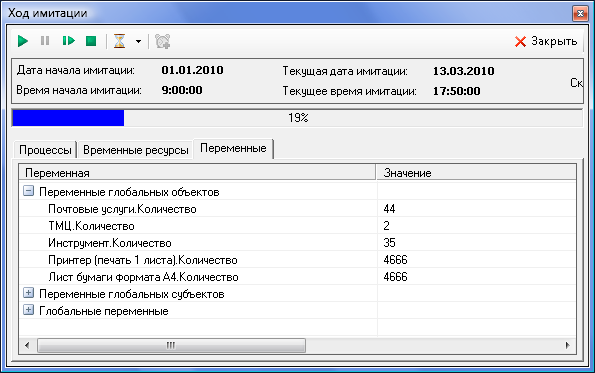
Task: Collapse Переменные глобальных объектов node
Action: (28, 191)
